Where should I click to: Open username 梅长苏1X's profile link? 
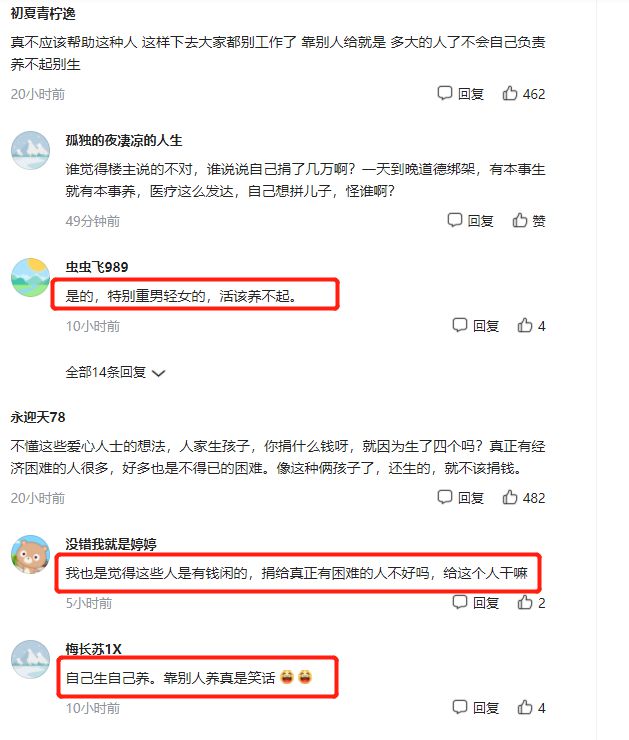click(x=93, y=649)
